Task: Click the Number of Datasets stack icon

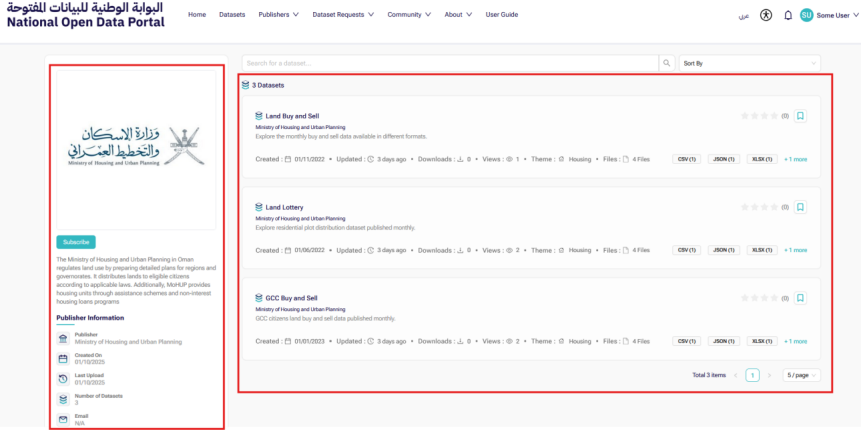Action: tap(63, 399)
